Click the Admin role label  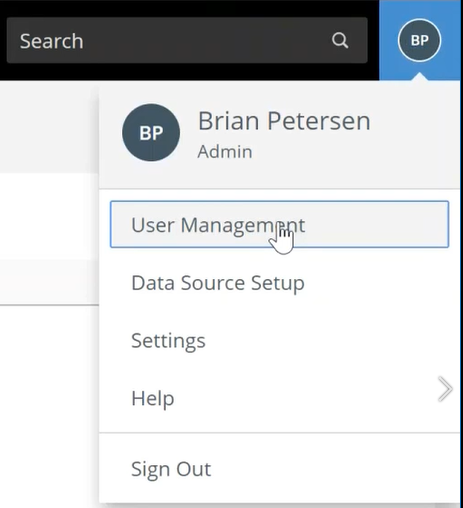[x=225, y=152]
